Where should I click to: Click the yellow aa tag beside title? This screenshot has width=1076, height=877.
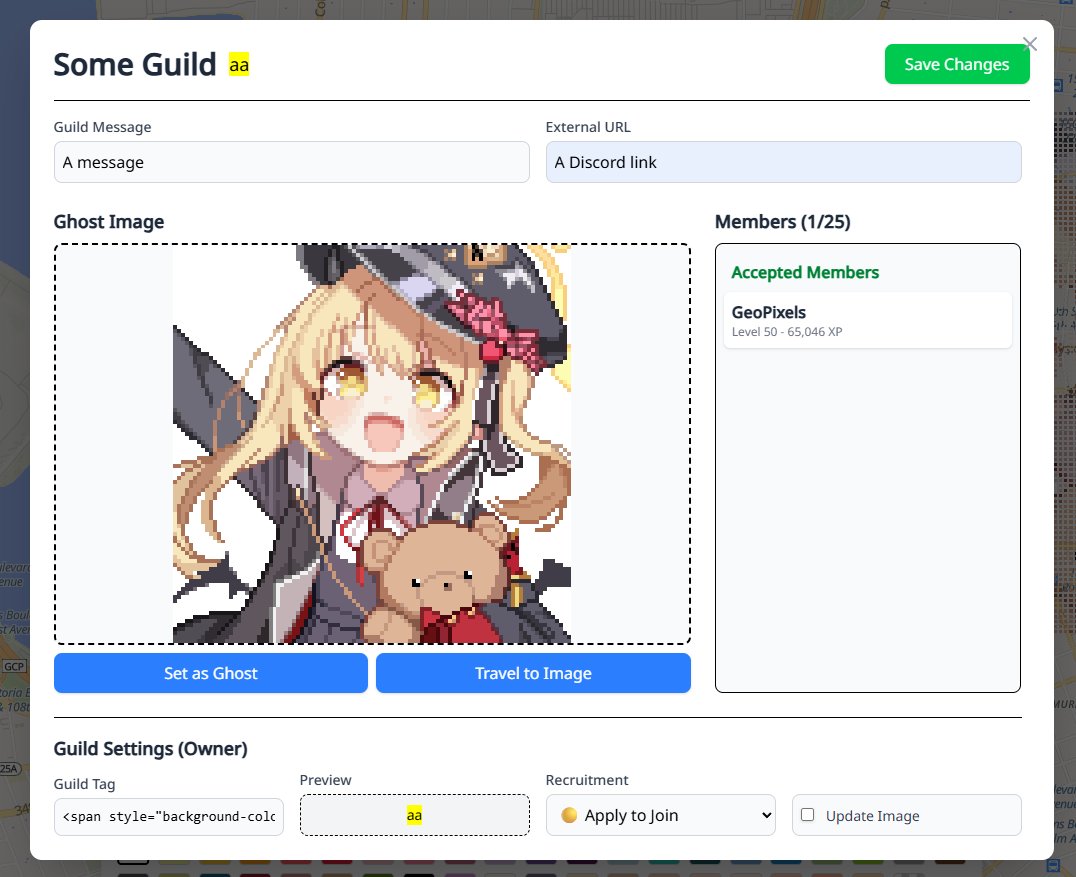point(239,65)
